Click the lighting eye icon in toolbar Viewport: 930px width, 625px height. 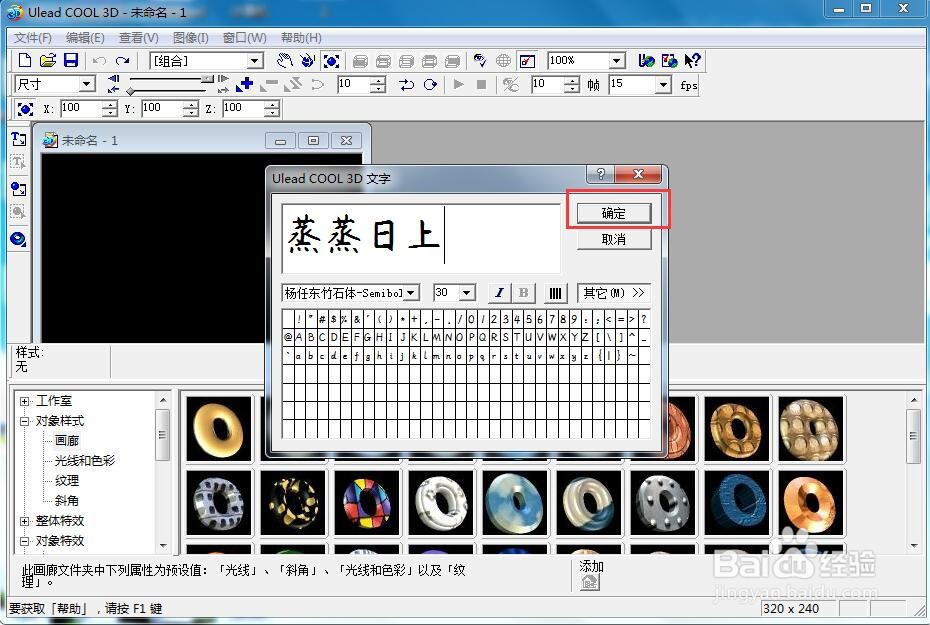tap(480, 60)
